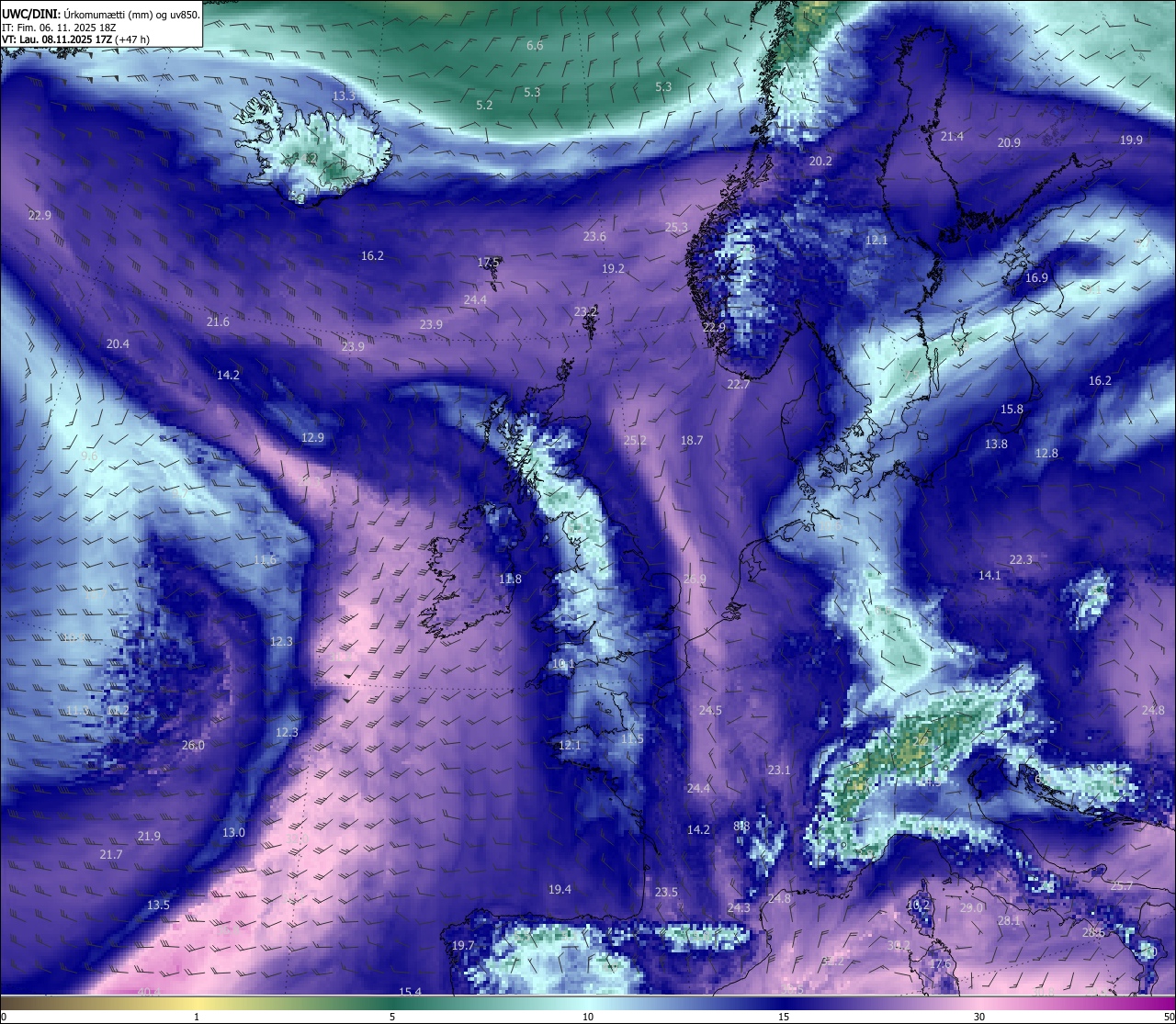Click the 11.6 value label
Image resolution: width=1176 pixels, height=1024 pixels.
tap(265, 559)
